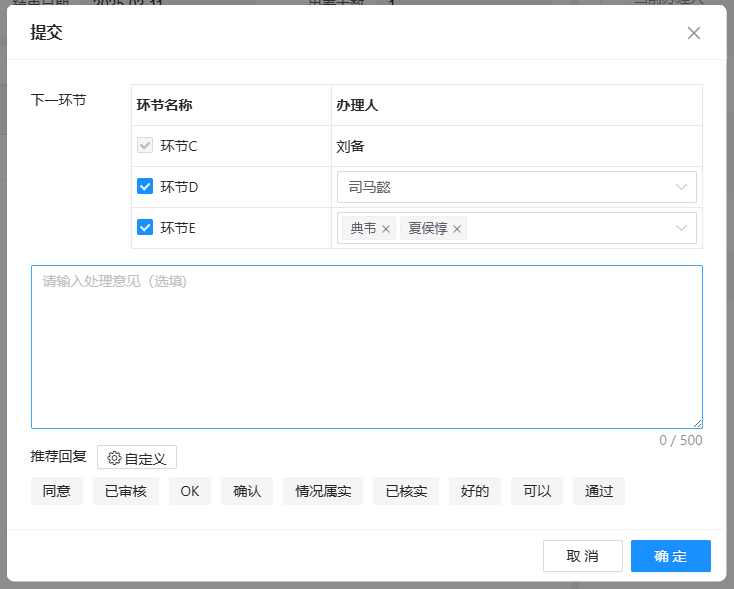The width and height of the screenshot is (734, 589).
Task: Close the 提交 dialog with X icon
Action: [x=694, y=33]
